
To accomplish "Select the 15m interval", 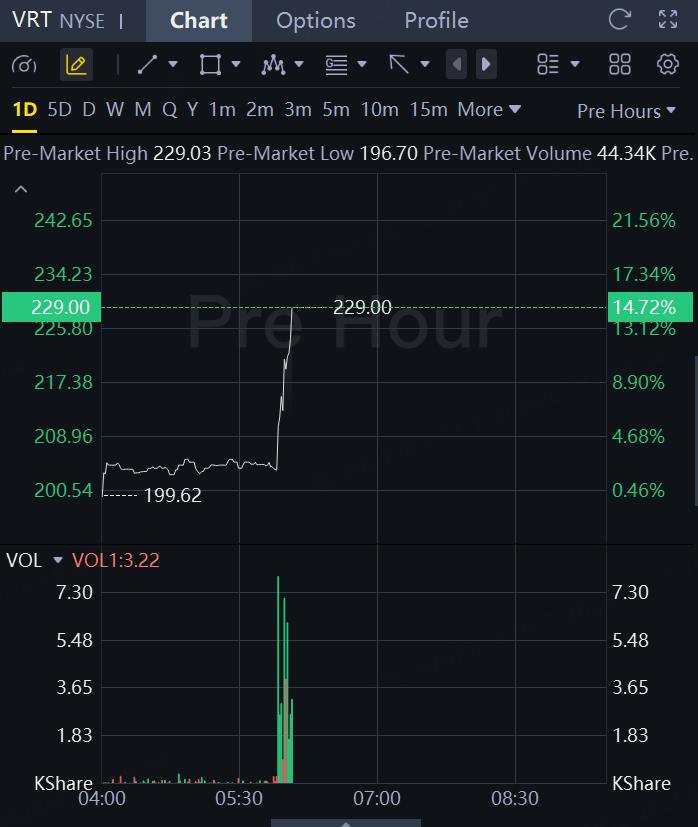I will [x=428, y=110].
